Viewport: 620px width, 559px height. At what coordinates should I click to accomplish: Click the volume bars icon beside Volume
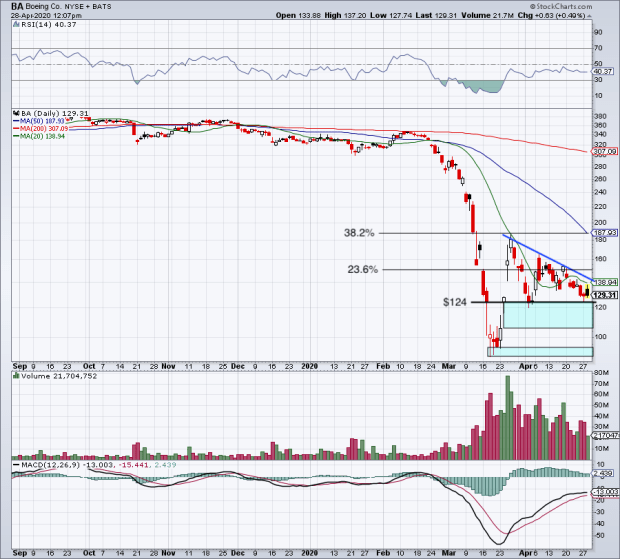[x=16, y=376]
